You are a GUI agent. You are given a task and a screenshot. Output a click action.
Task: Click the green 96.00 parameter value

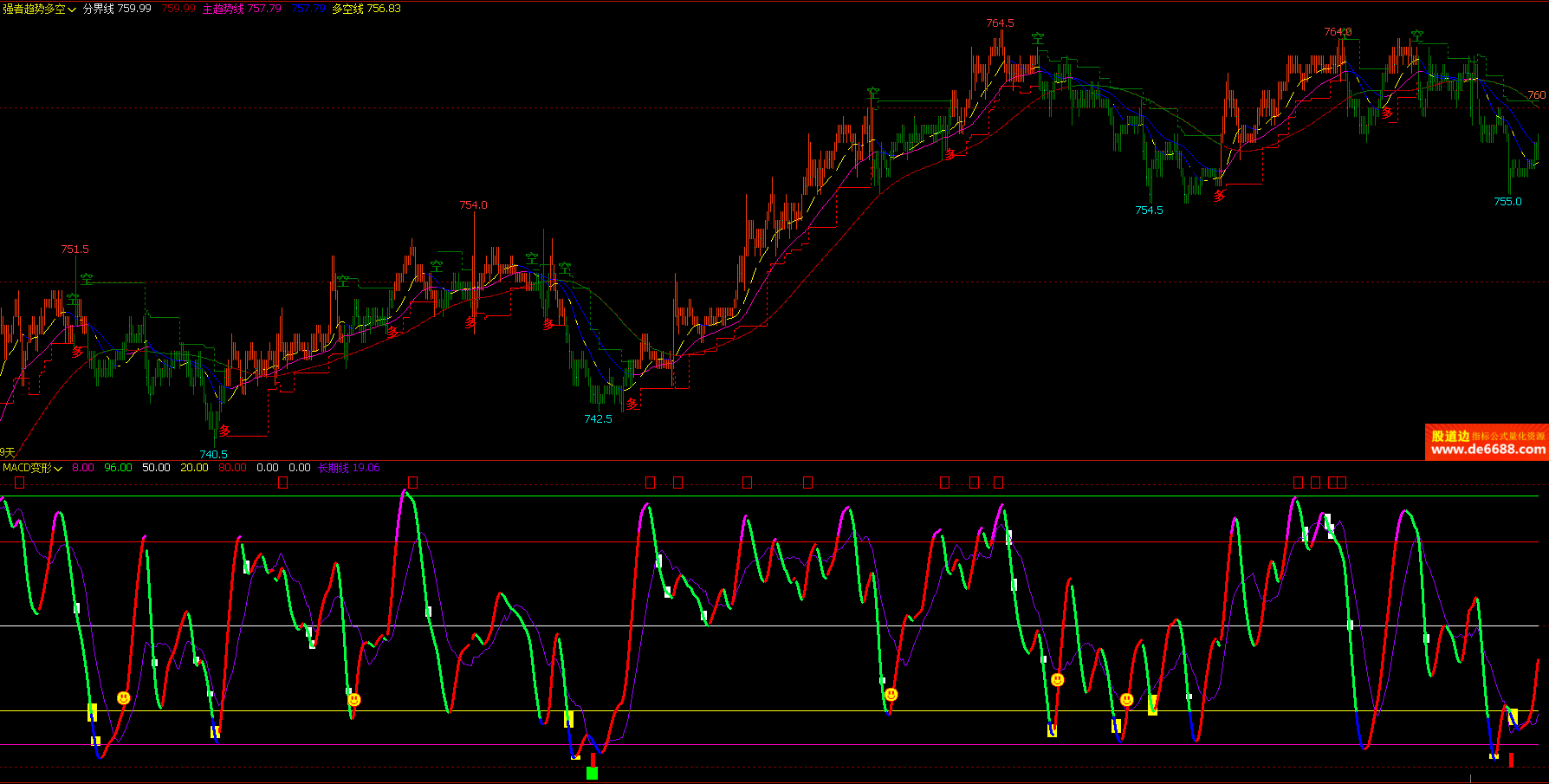coord(118,468)
